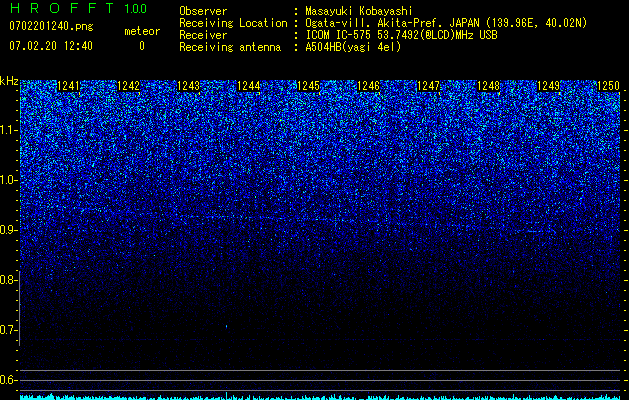Viewport: 629px width, 400px height.
Task: Click the 0.6 kHz axis label
Action: (8, 380)
